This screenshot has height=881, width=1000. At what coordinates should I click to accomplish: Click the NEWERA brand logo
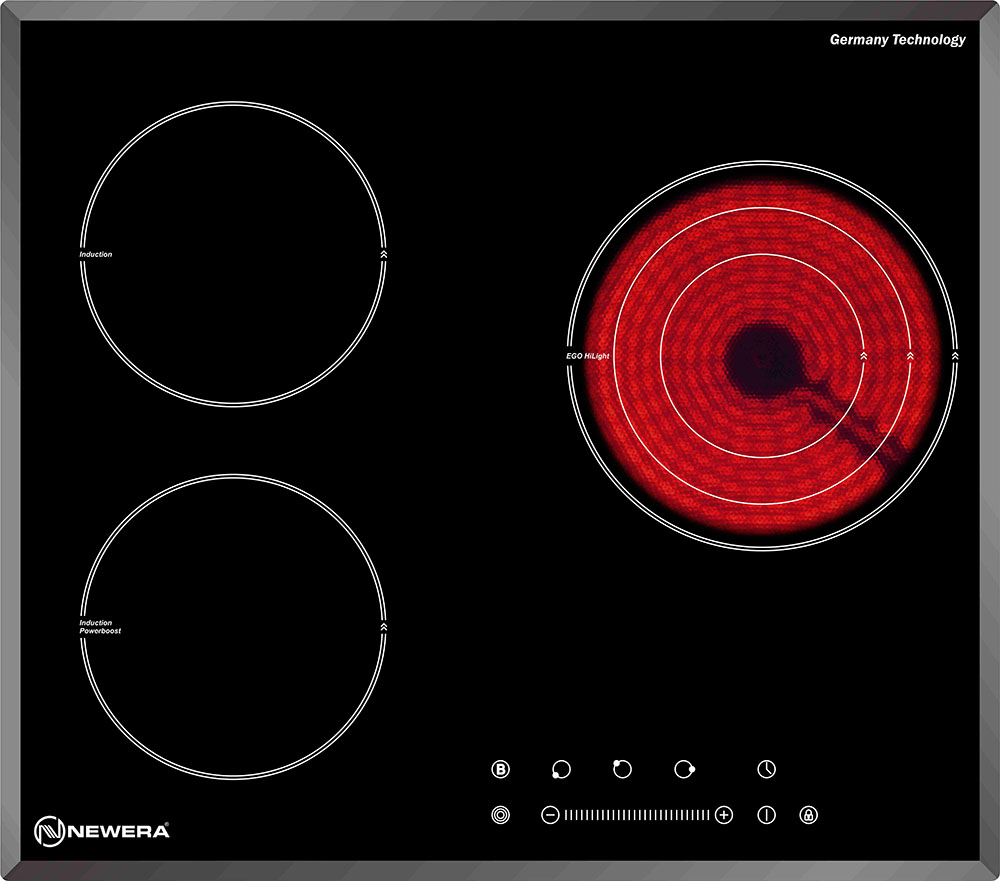(102, 829)
